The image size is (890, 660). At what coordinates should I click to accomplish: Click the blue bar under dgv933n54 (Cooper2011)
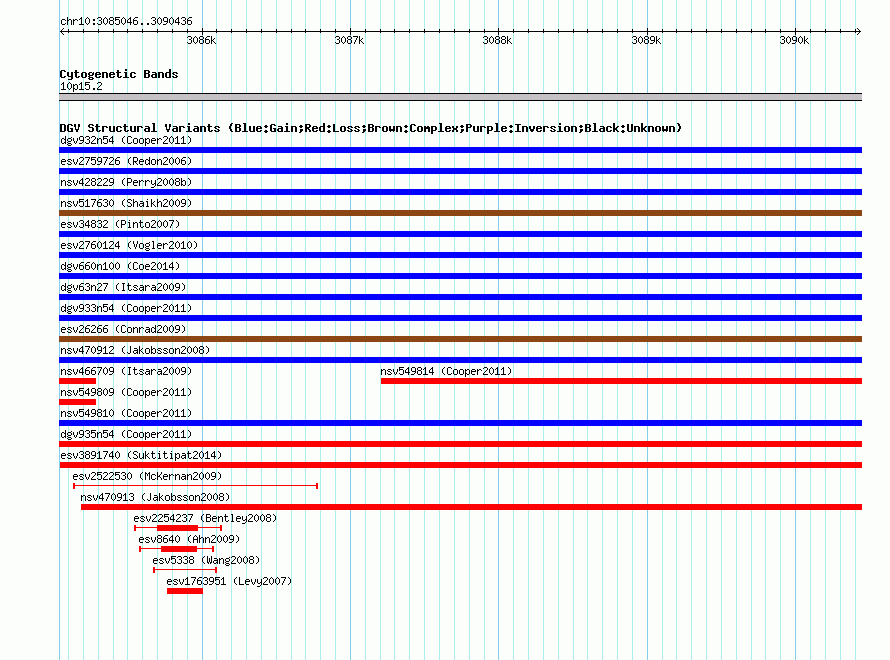pos(460,318)
